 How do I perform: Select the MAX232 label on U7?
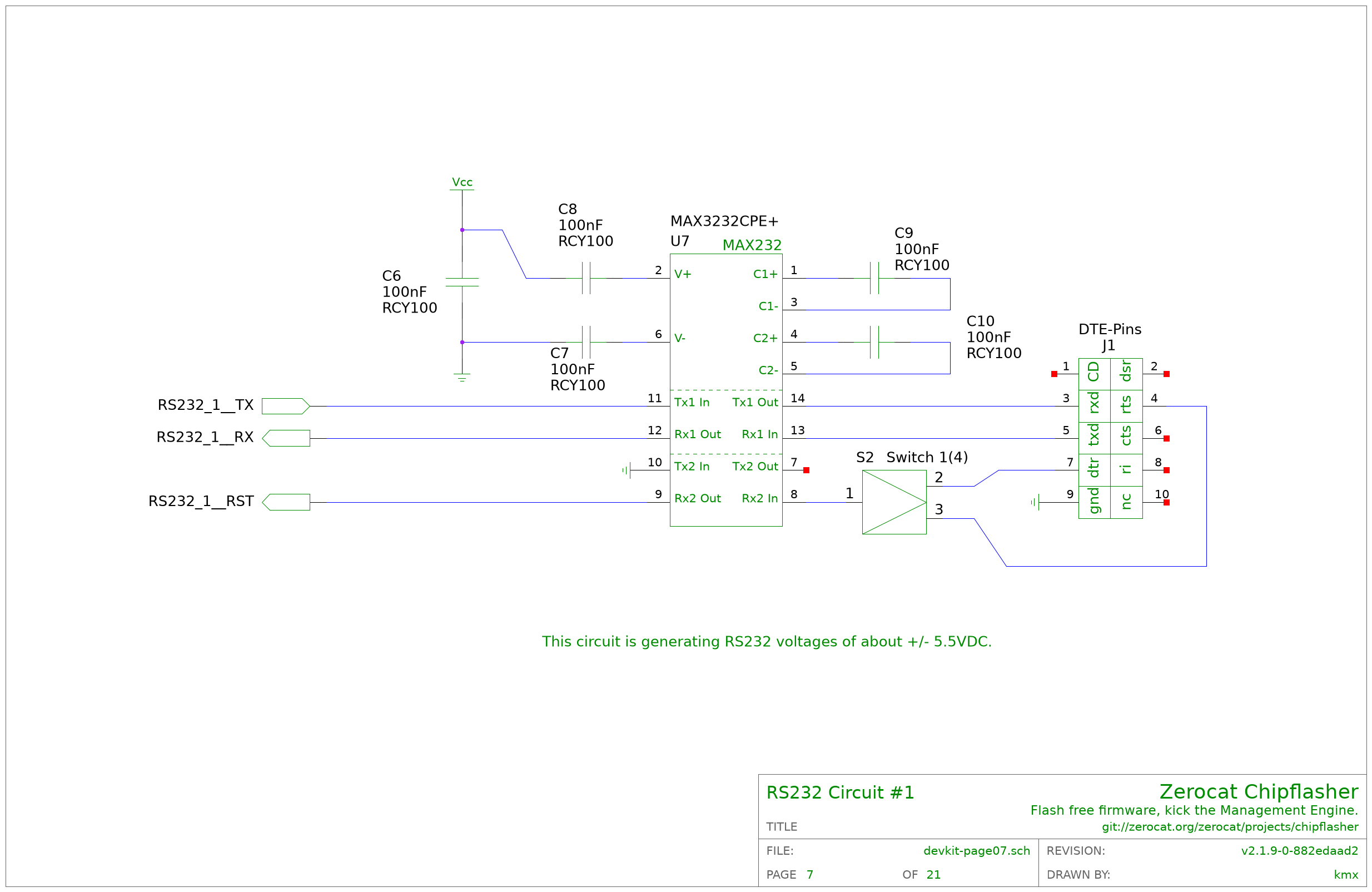[752, 245]
